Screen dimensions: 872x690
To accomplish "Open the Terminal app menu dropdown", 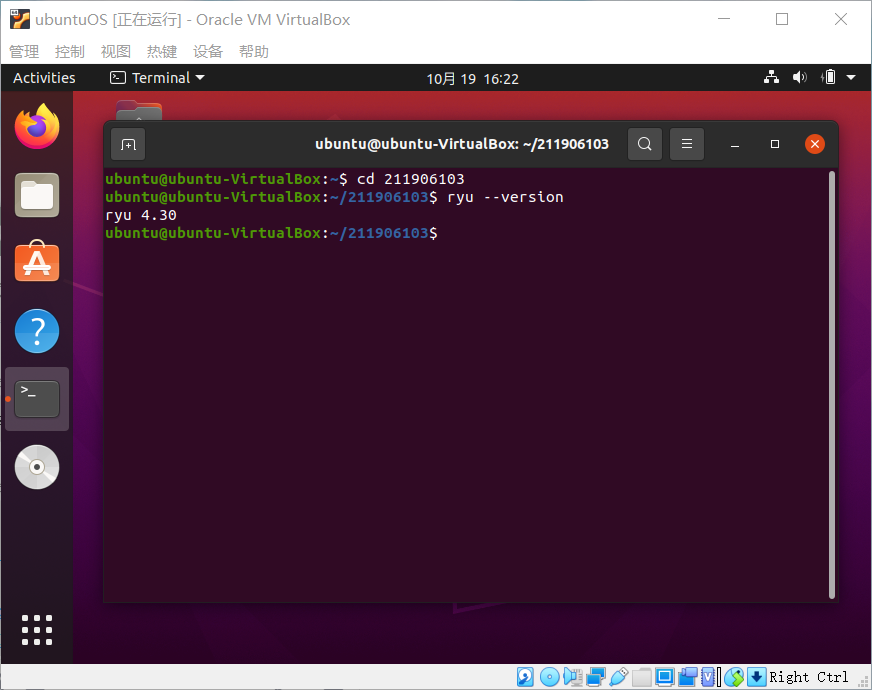I will (x=157, y=78).
